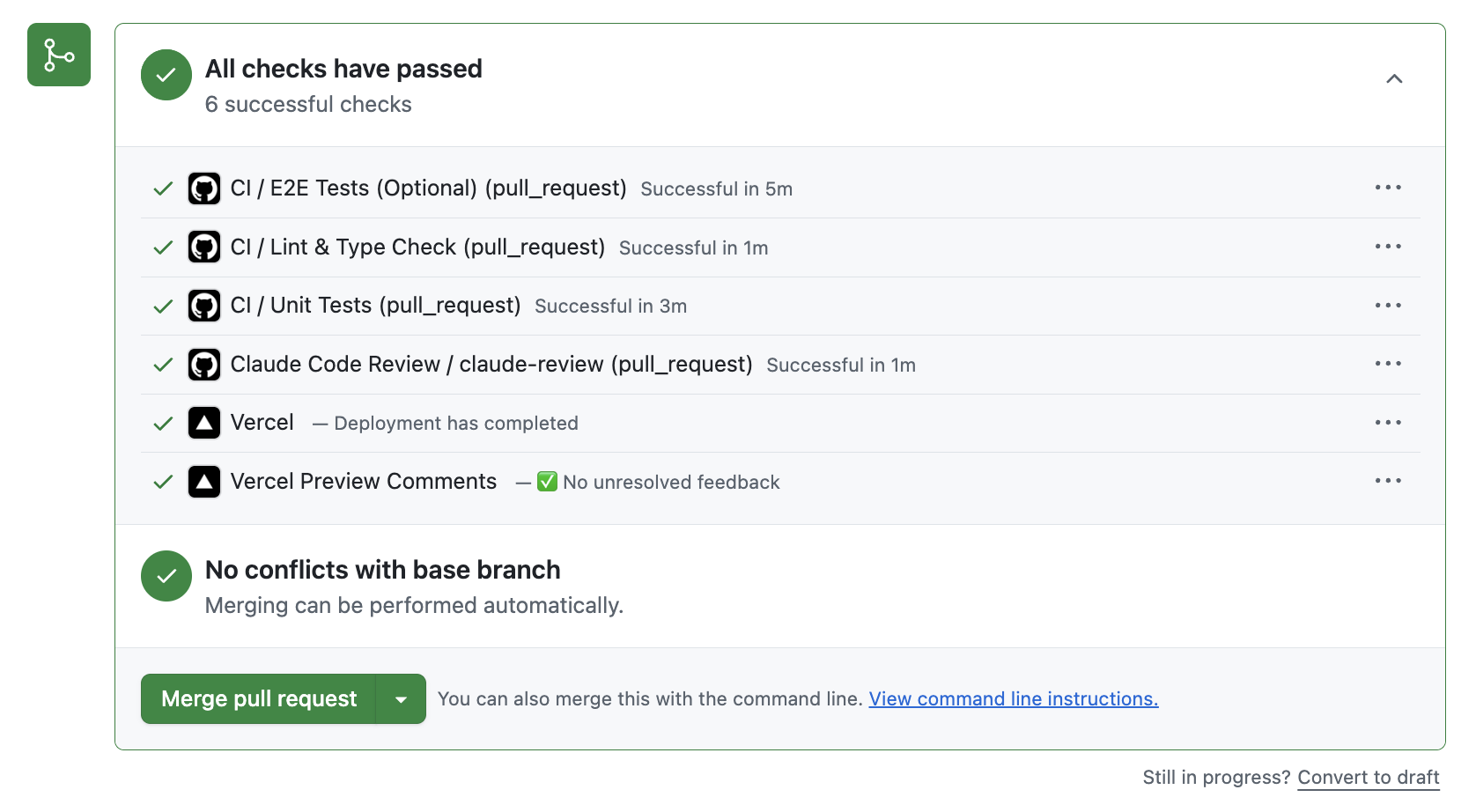Click the green branch merge icon

coord(58,55)
